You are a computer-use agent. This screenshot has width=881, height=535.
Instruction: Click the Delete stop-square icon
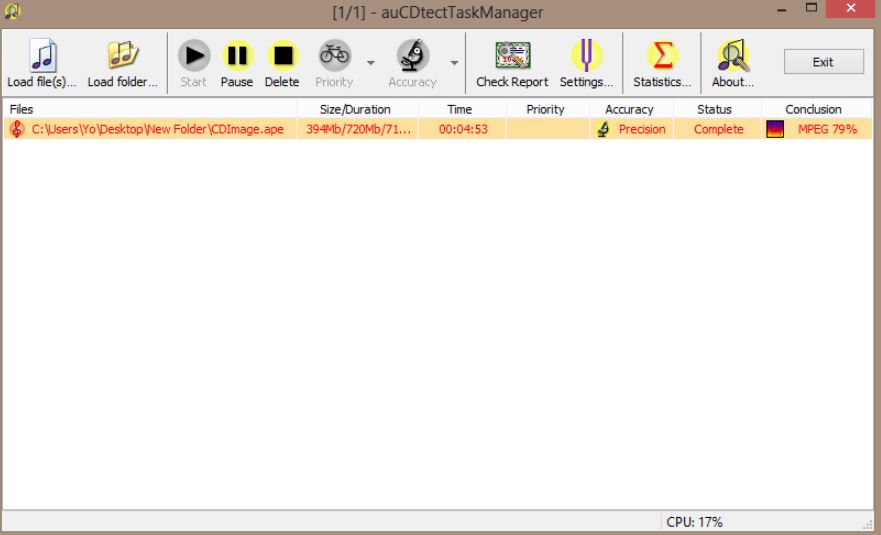[x=283, y=55]
